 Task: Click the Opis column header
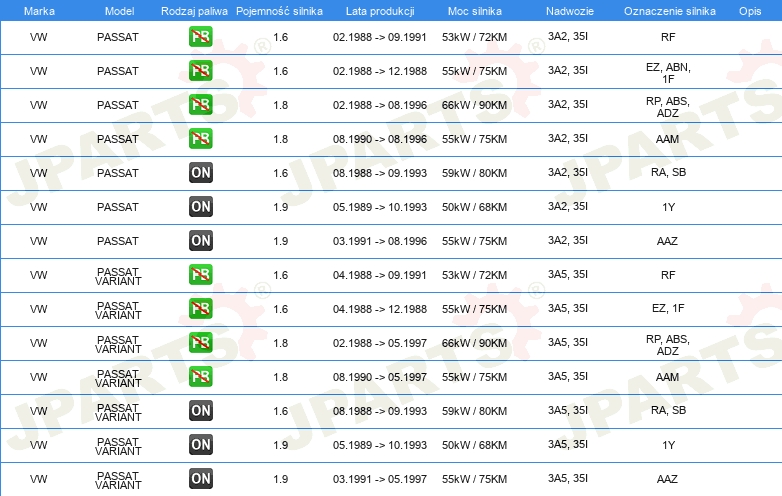750,11
